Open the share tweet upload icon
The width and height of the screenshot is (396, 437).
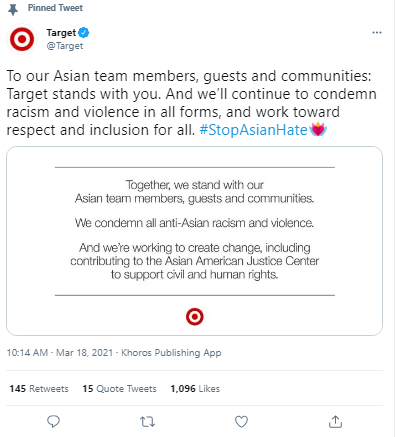(x=335, y=421)
